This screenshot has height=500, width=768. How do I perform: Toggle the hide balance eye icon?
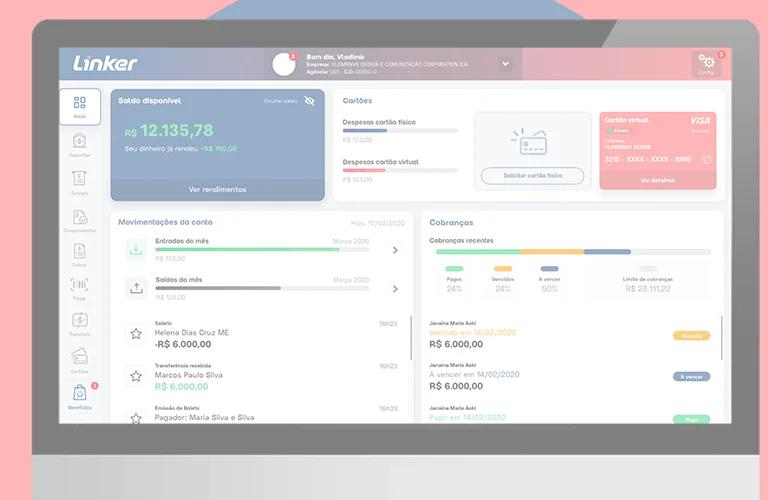[309, 101]
